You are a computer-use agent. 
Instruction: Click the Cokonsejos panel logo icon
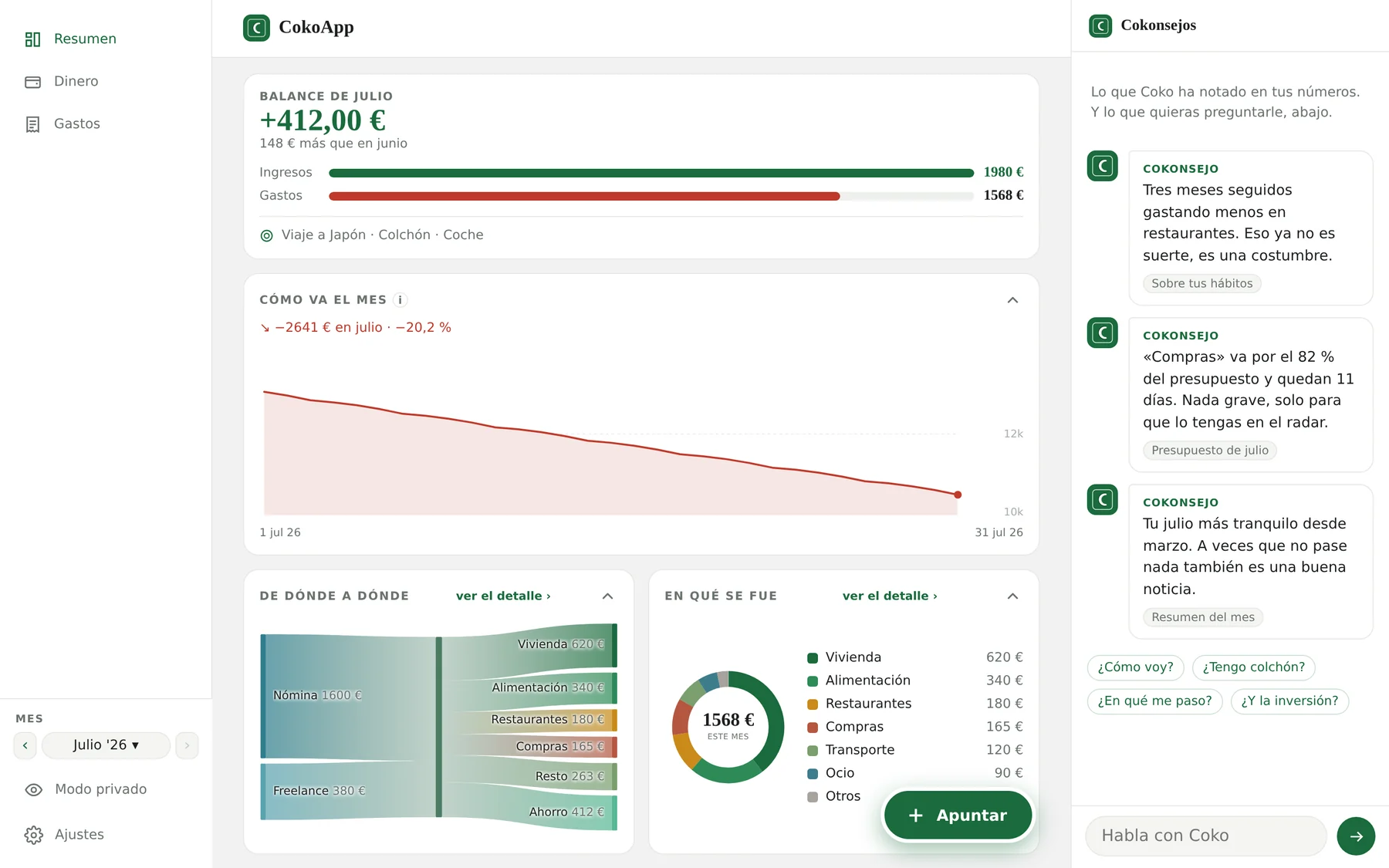coord(1100,25)
